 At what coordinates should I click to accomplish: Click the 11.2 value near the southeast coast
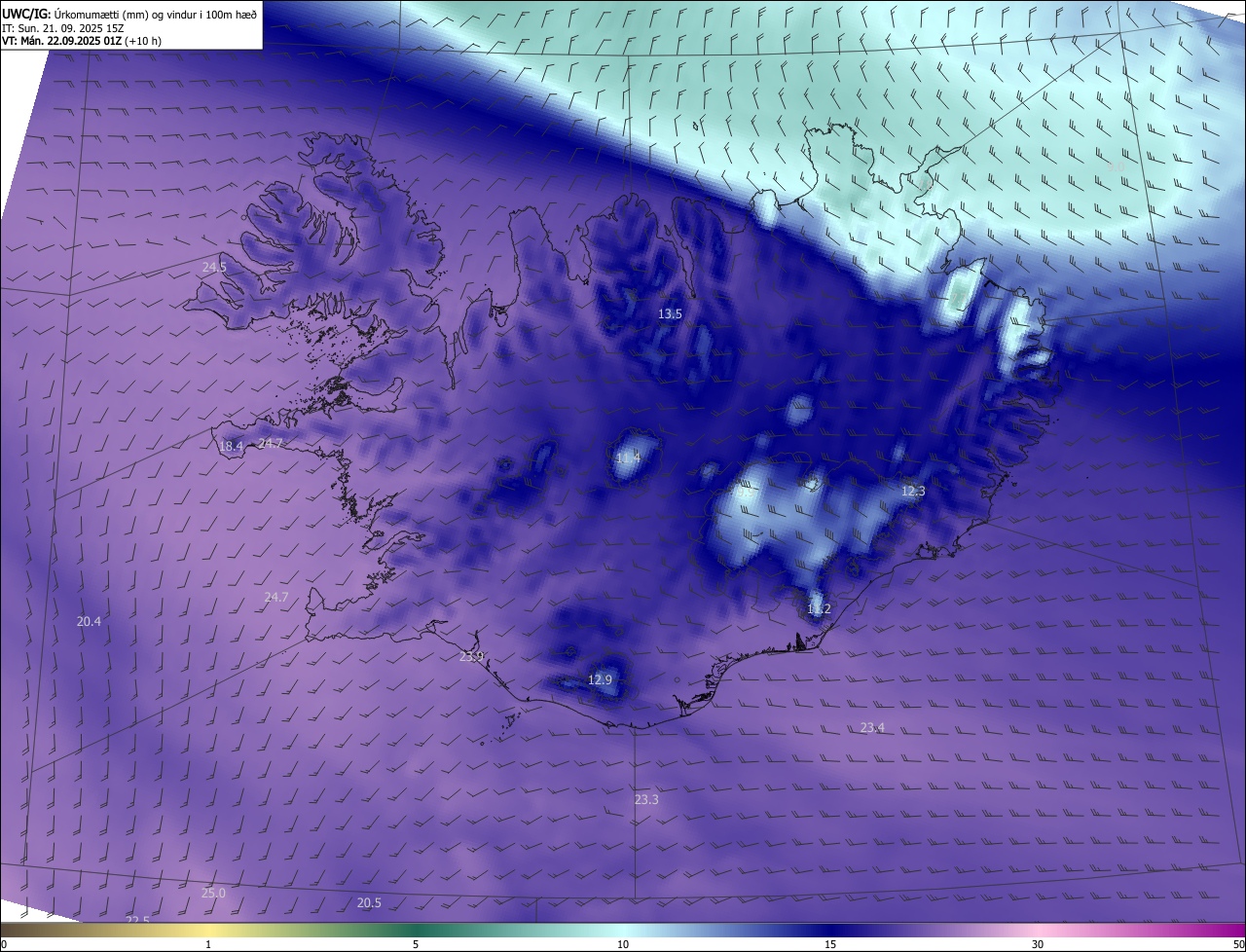[819, 609]
